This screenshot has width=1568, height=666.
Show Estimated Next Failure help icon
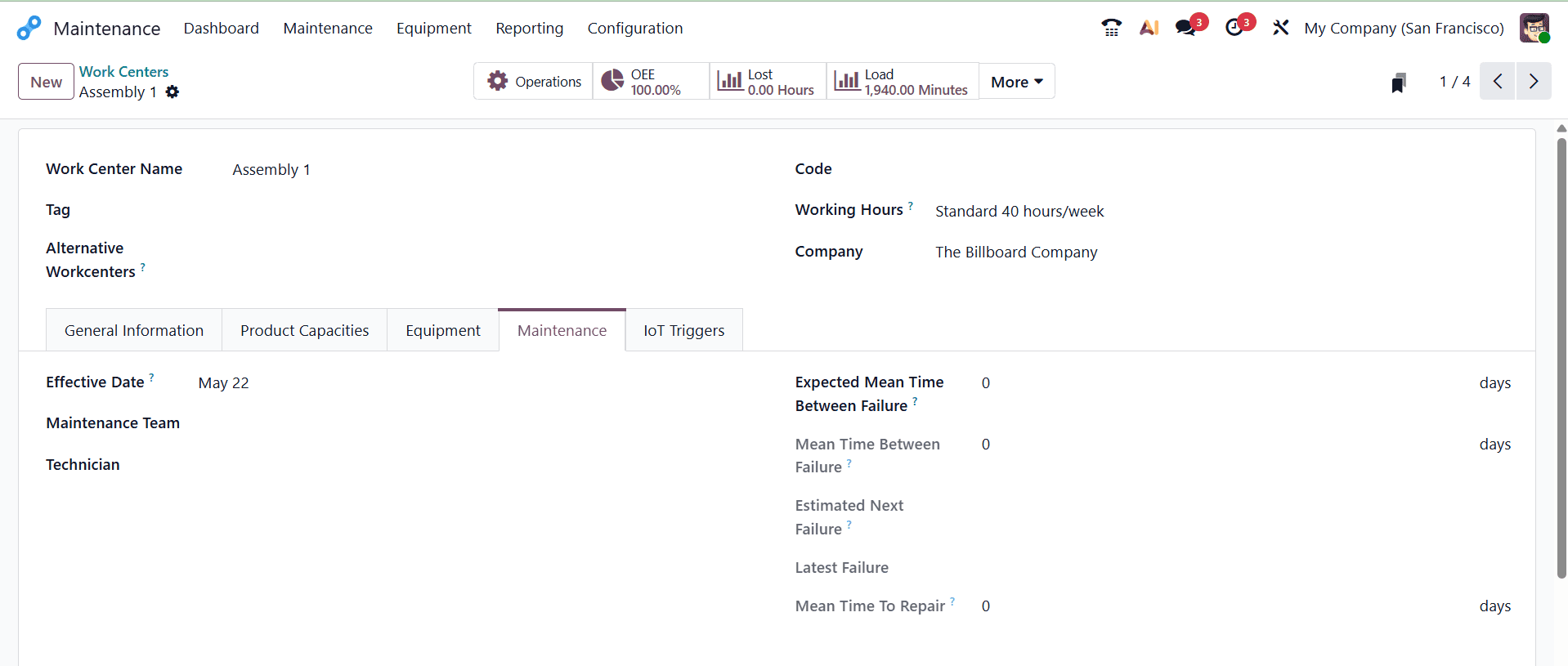849,525
